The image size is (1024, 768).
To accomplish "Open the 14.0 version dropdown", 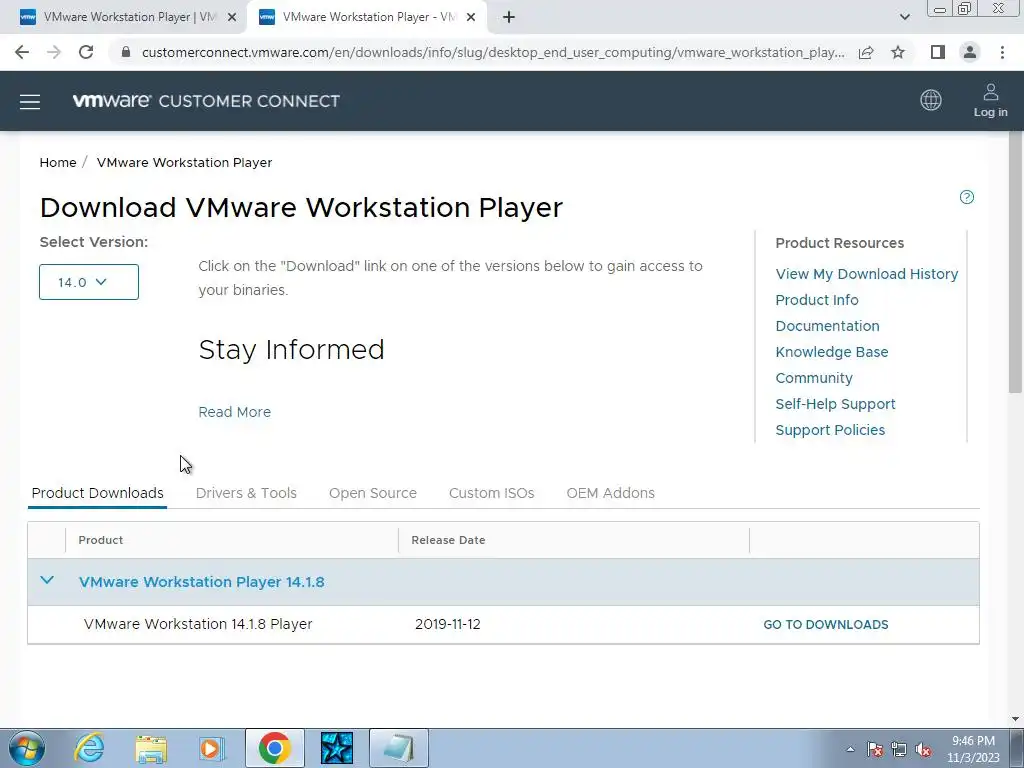I will [x=89, y=282].
